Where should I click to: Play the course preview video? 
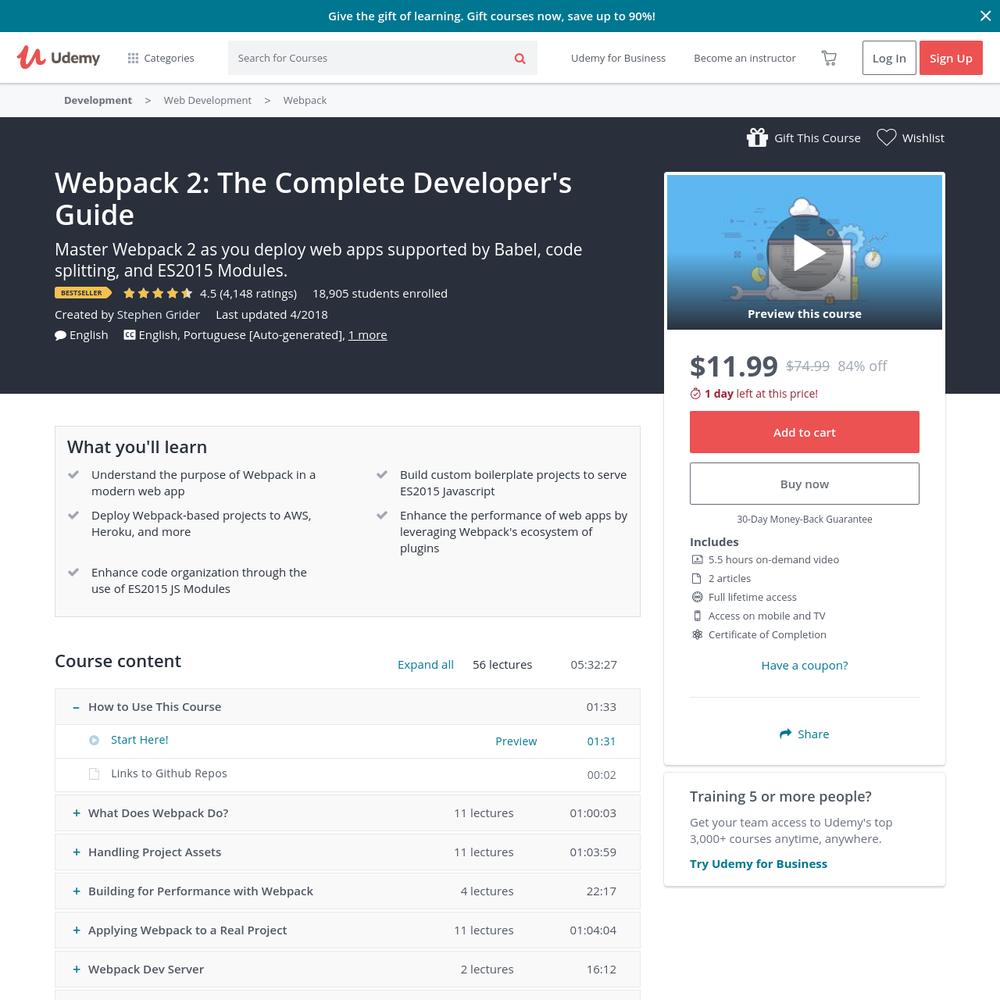(804, 253)
